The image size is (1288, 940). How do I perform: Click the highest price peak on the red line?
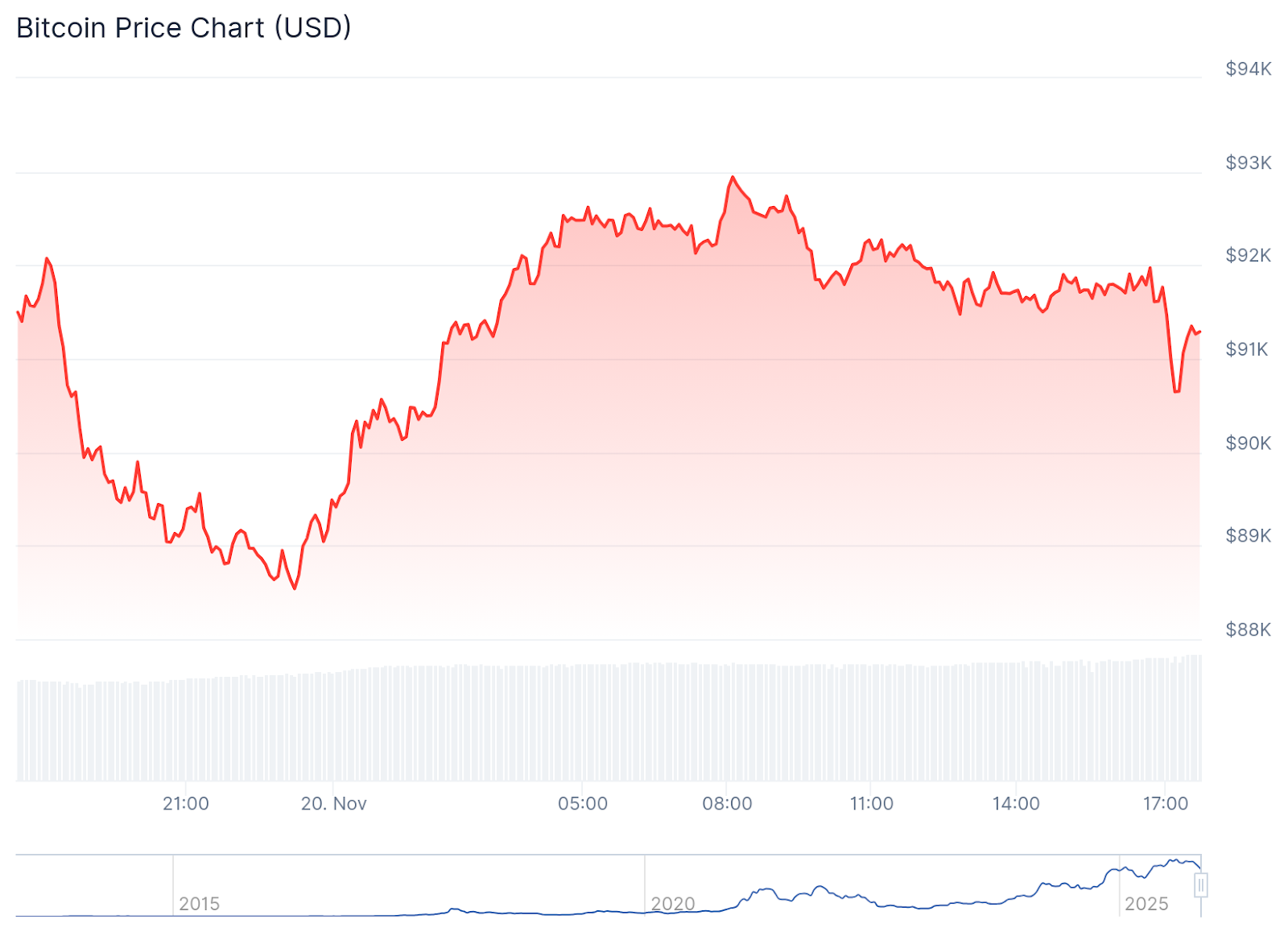click(733, 177)
